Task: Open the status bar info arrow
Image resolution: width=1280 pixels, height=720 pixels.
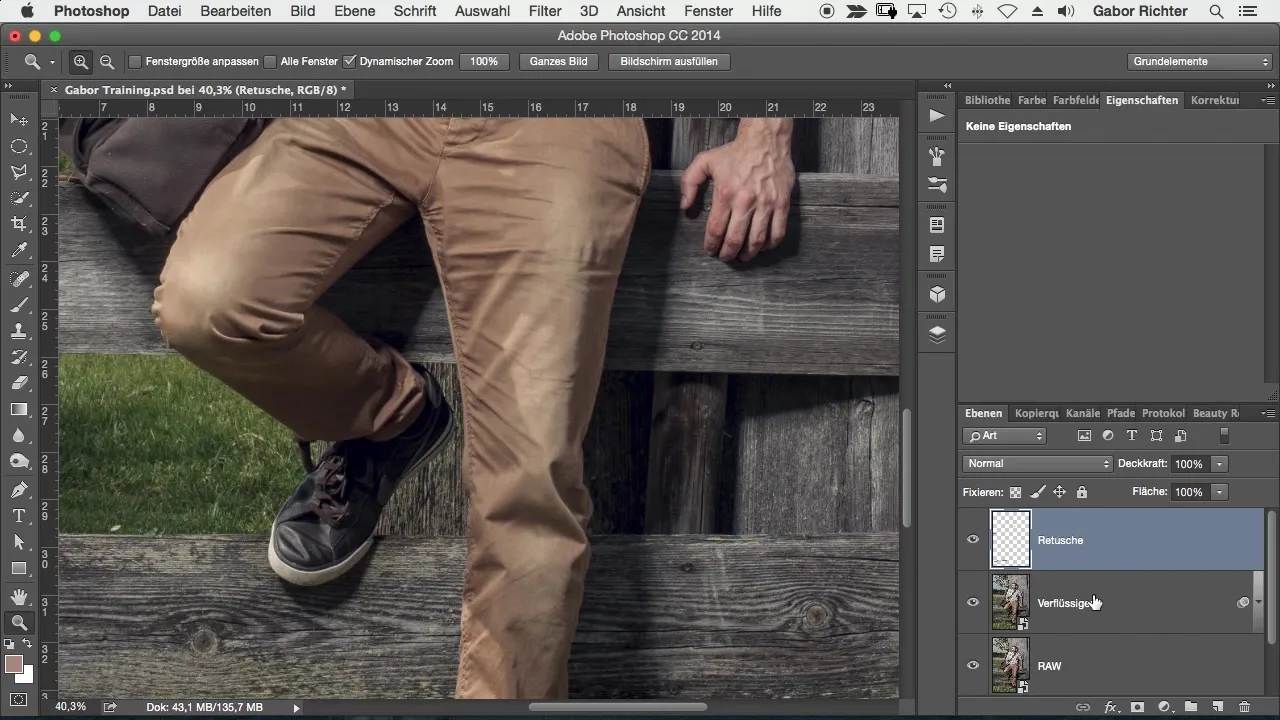Action: (x=296, y=707)
